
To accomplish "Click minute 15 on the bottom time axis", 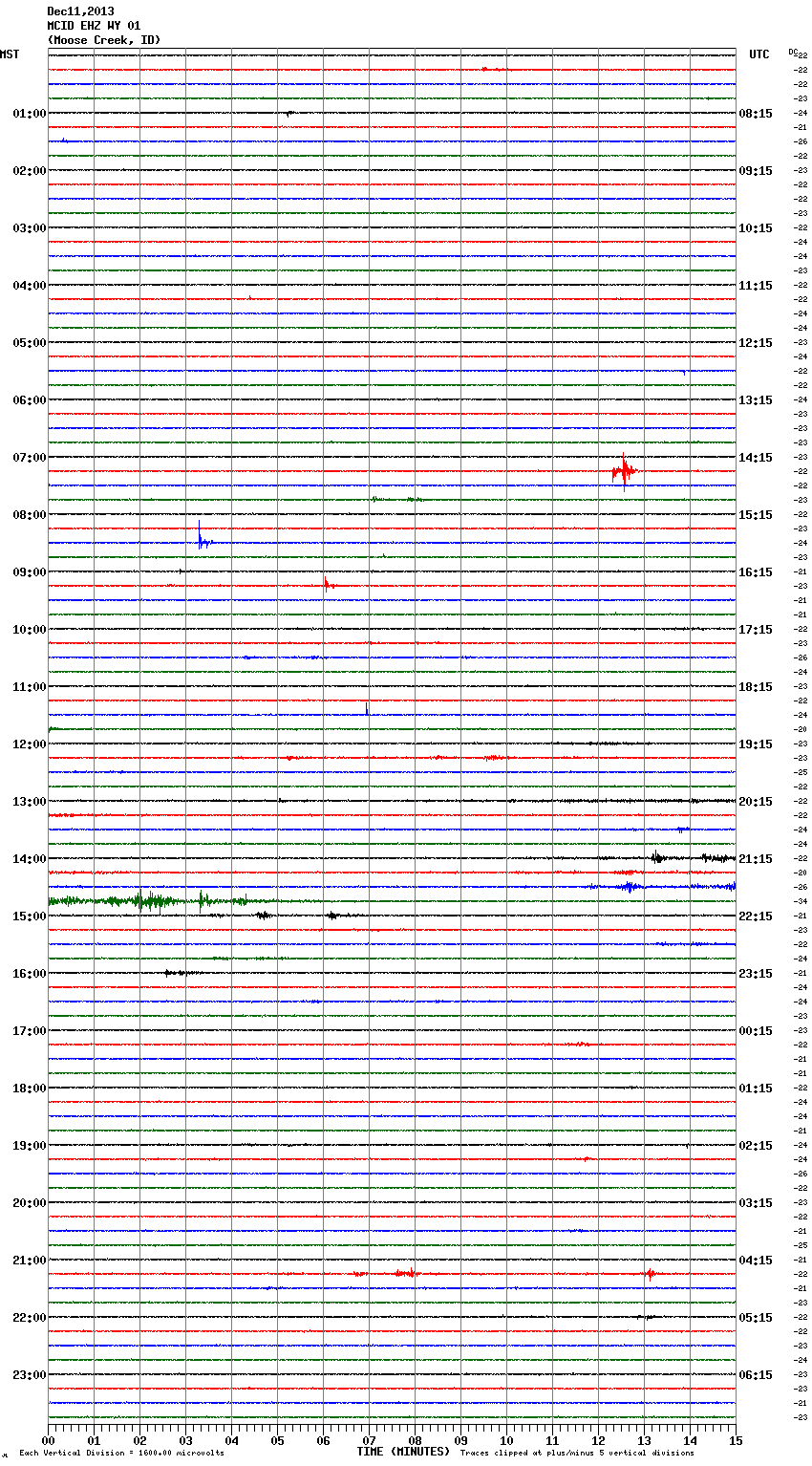I will 736,1440.
